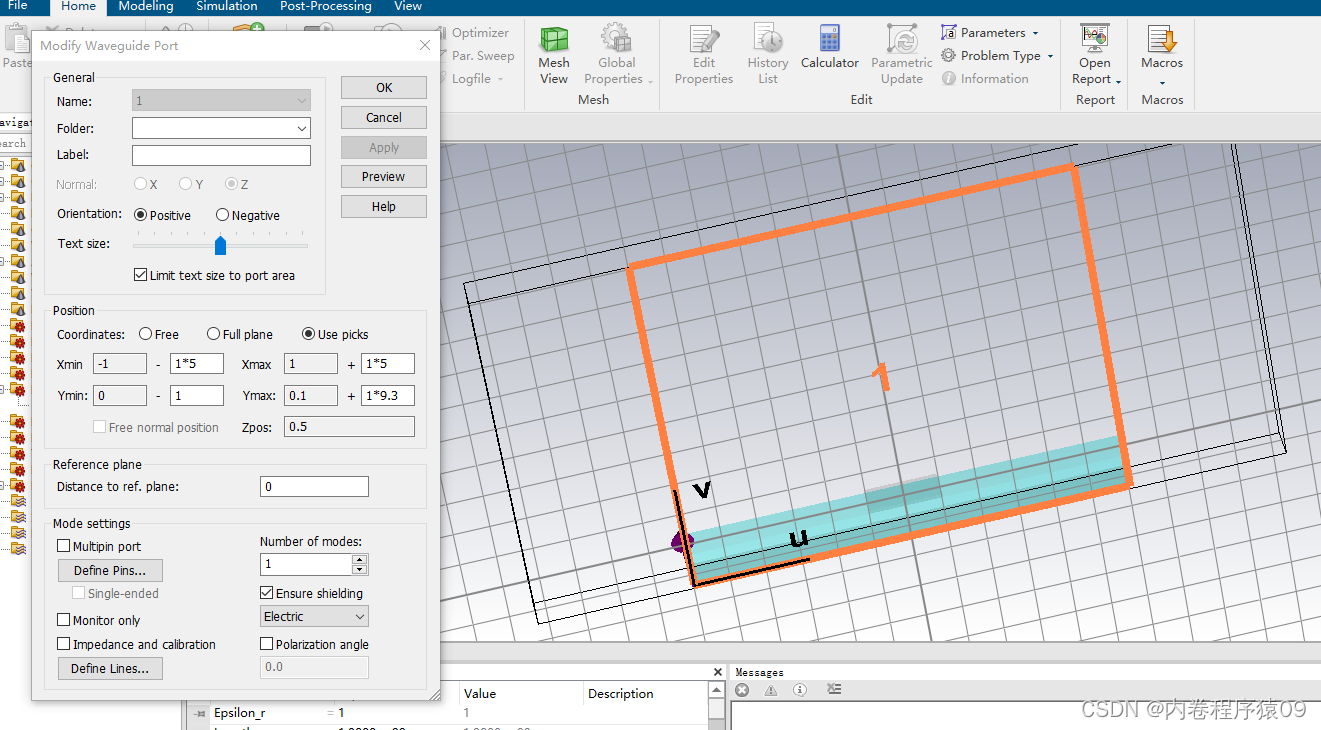Switch to the Simulation tab

pyautogui.click(x=227, y=6)
